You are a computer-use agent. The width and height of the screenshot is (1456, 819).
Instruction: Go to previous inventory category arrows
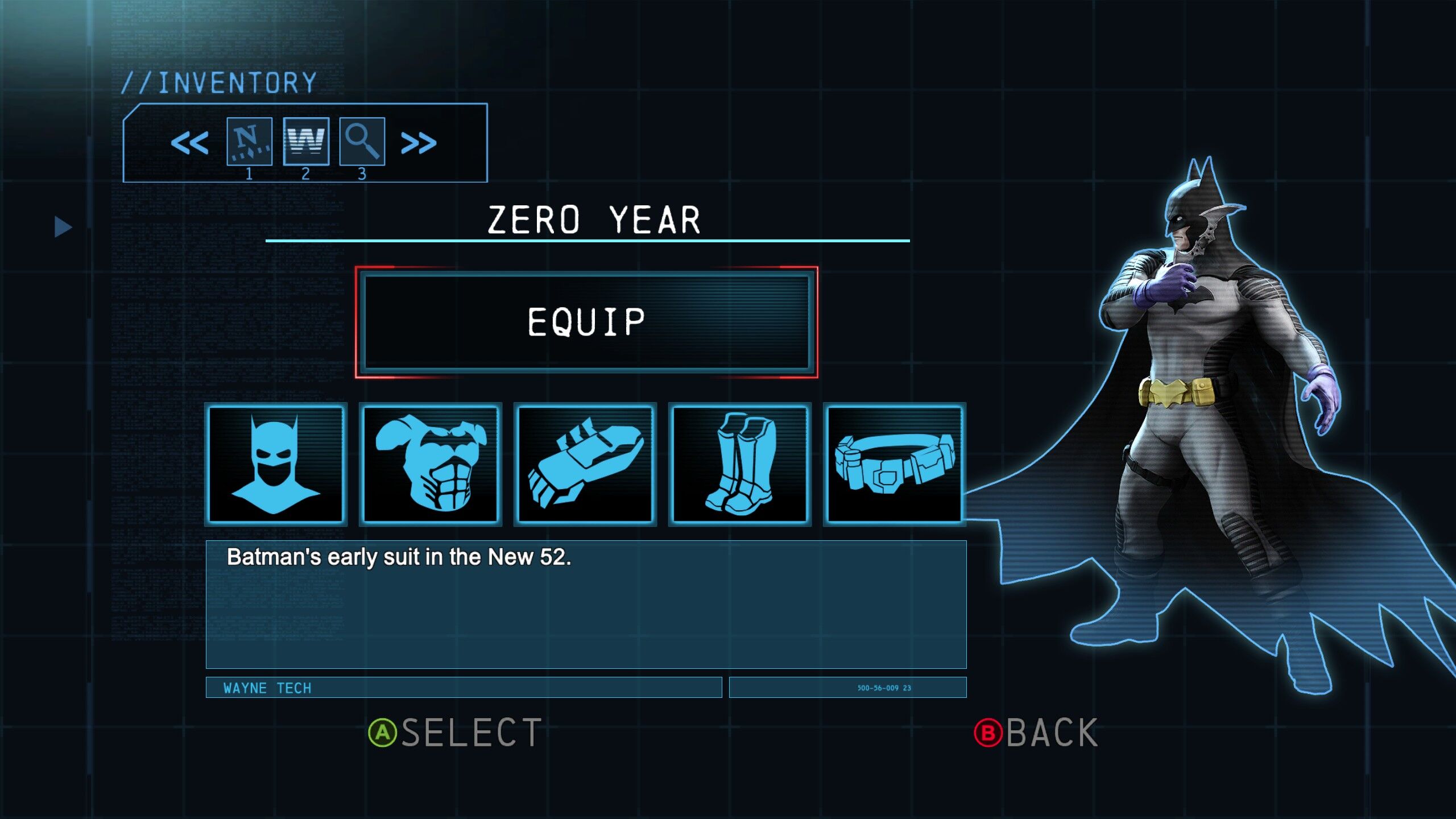pyautogui.click(x=189, y=143)
